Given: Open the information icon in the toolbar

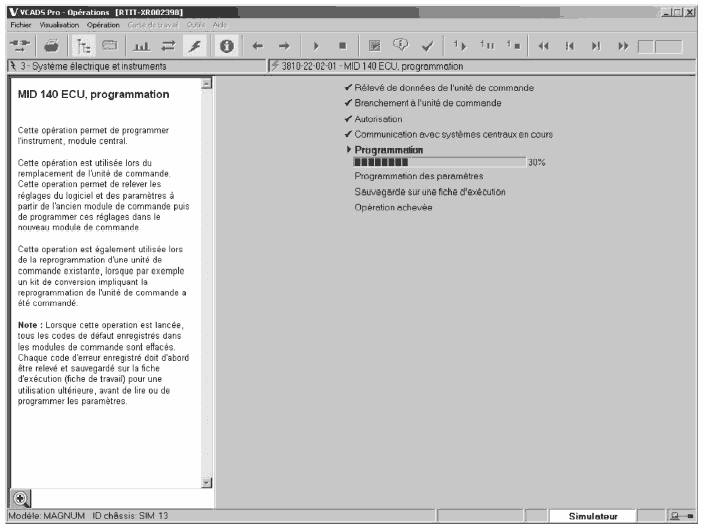Looking at the screenshot, I should pyautogui.click(x=227, y=45).
